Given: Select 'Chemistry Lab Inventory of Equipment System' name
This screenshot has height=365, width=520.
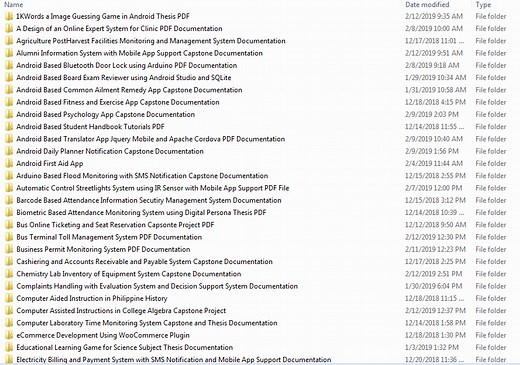Looking at the screenshot, I should pos(129,274).
